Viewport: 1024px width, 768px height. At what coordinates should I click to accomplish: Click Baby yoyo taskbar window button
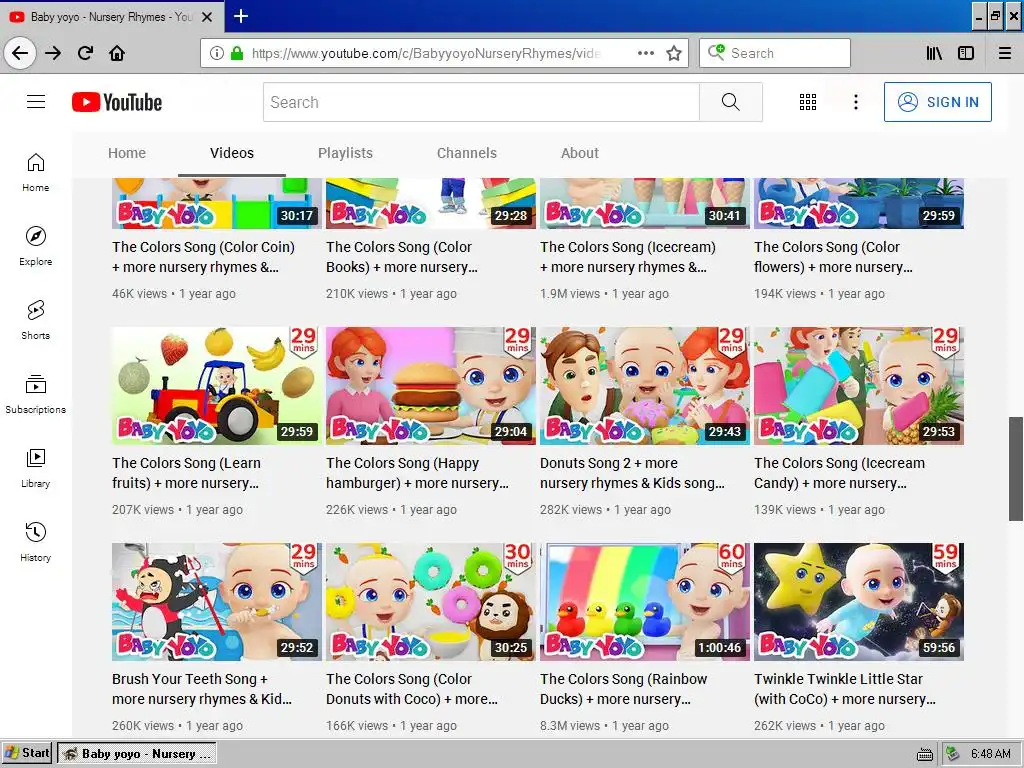tap(136, 754)
